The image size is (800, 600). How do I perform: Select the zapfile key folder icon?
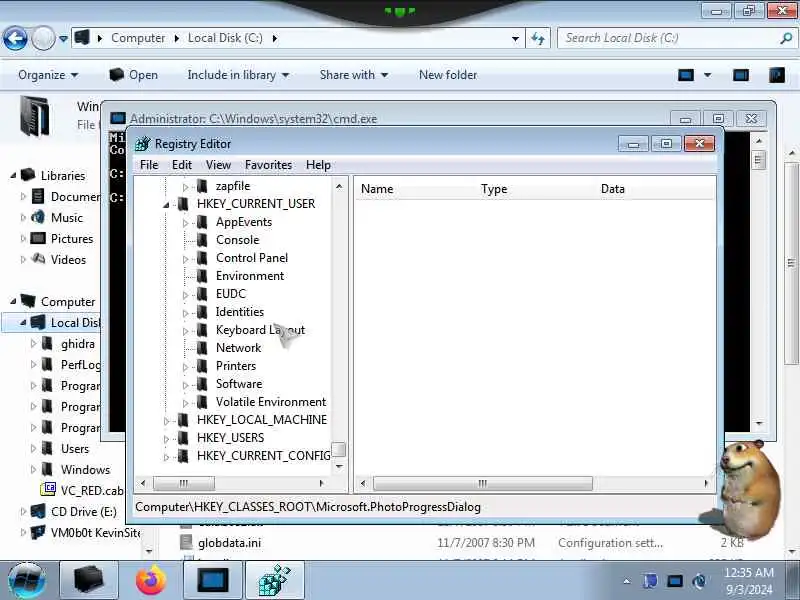pos(203,186)
